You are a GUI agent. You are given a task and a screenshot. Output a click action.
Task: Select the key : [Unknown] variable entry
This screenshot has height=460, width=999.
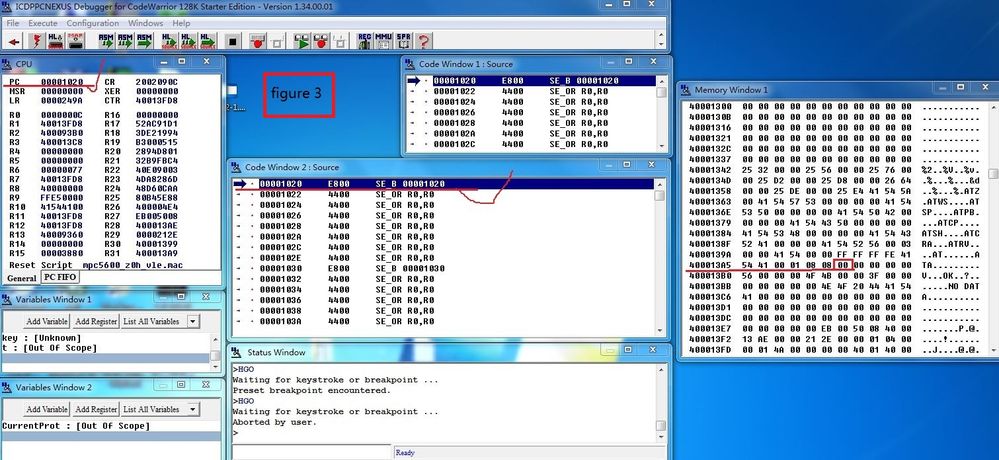point(42,338)
